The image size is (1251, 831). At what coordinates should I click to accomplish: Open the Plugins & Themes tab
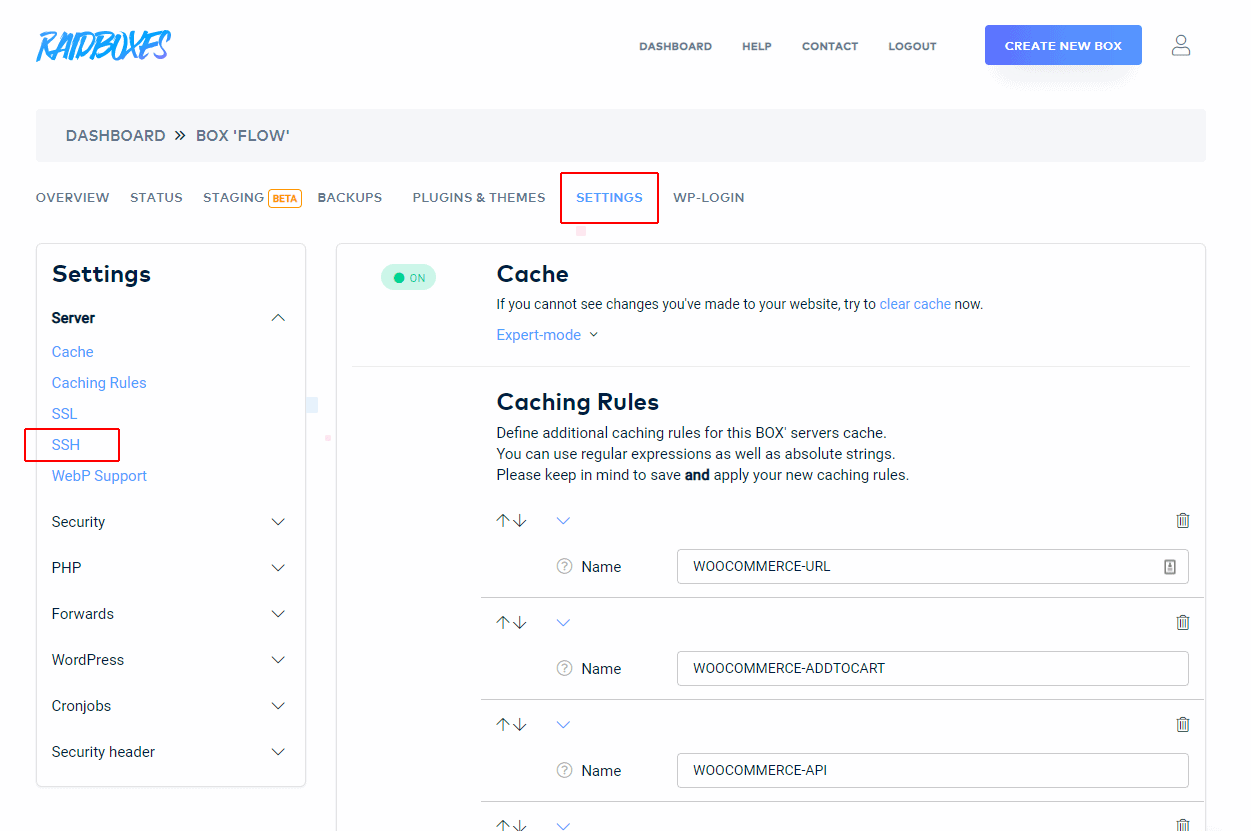click(479, 197)
